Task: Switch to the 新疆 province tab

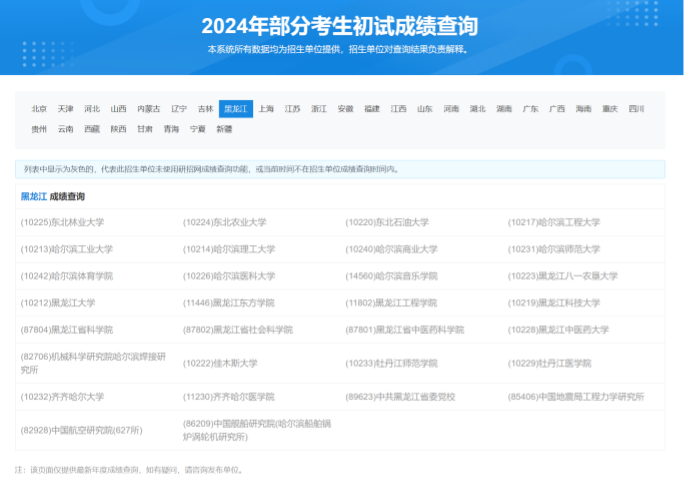Action: tap(224, 129)
